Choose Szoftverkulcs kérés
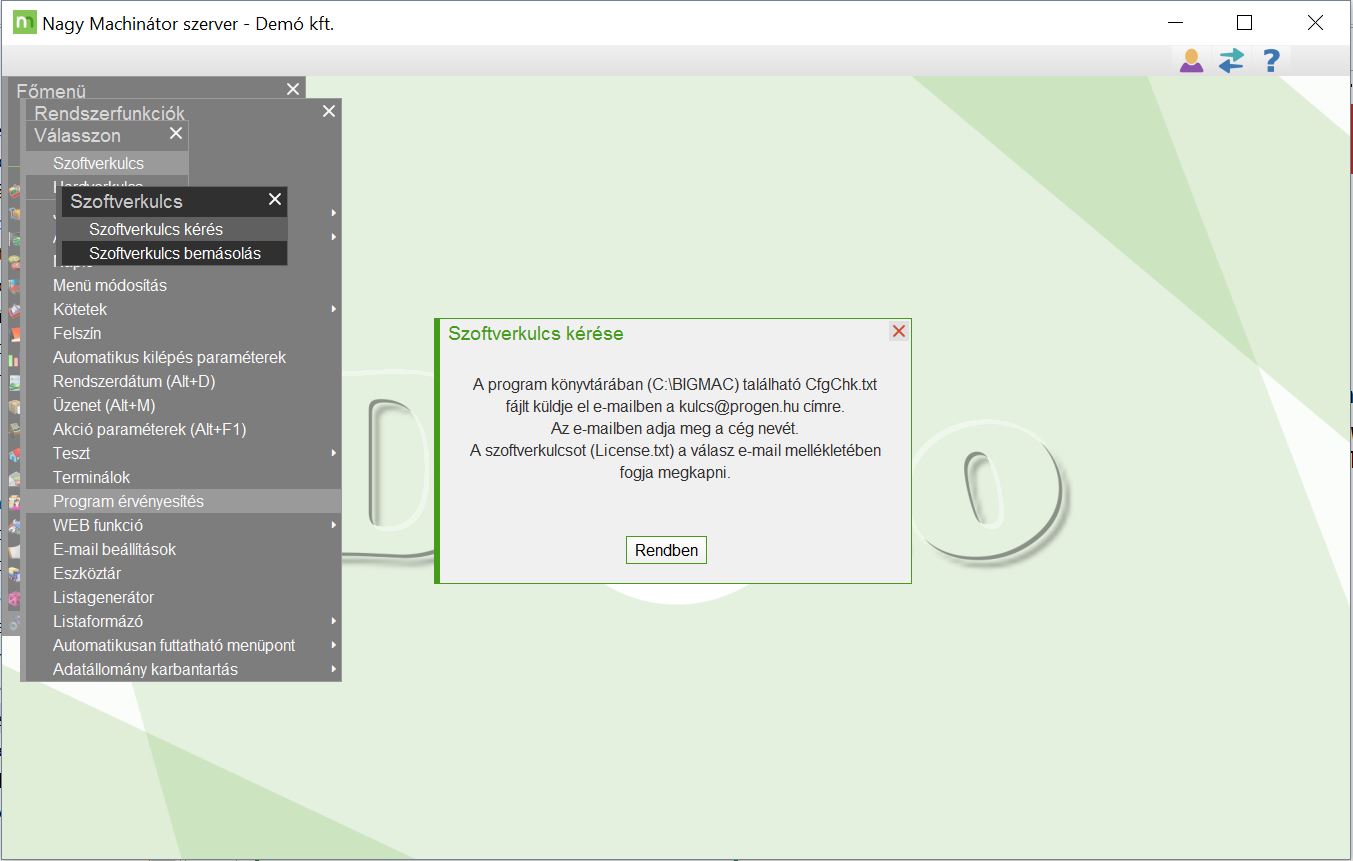 coord(175,229)
